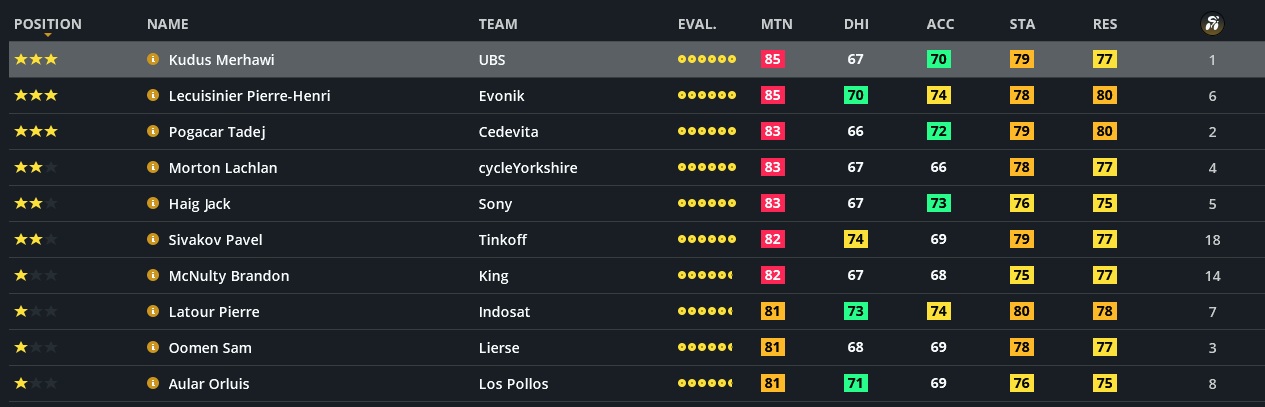
Task: Click the sort arrow under POSITION
Action: [48, 36]
